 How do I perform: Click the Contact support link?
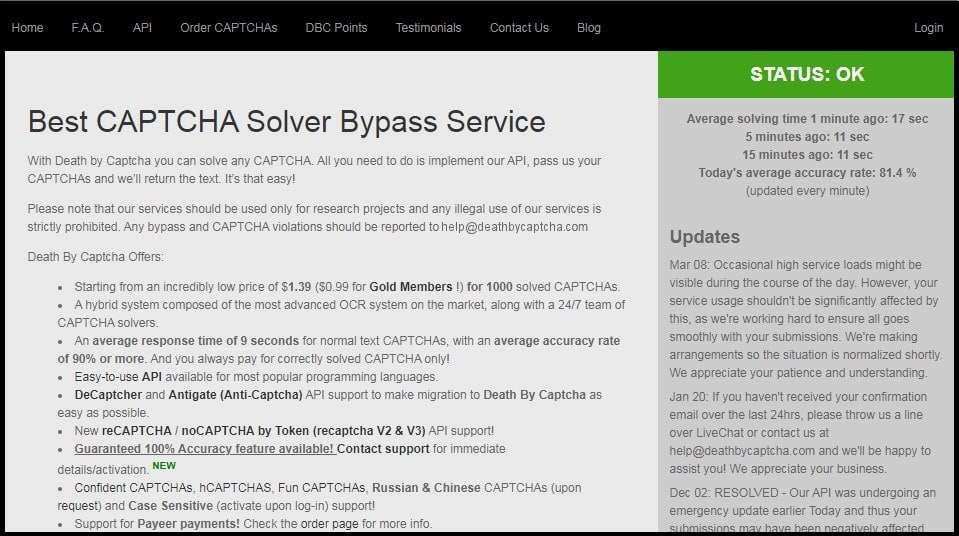(383, 449)
